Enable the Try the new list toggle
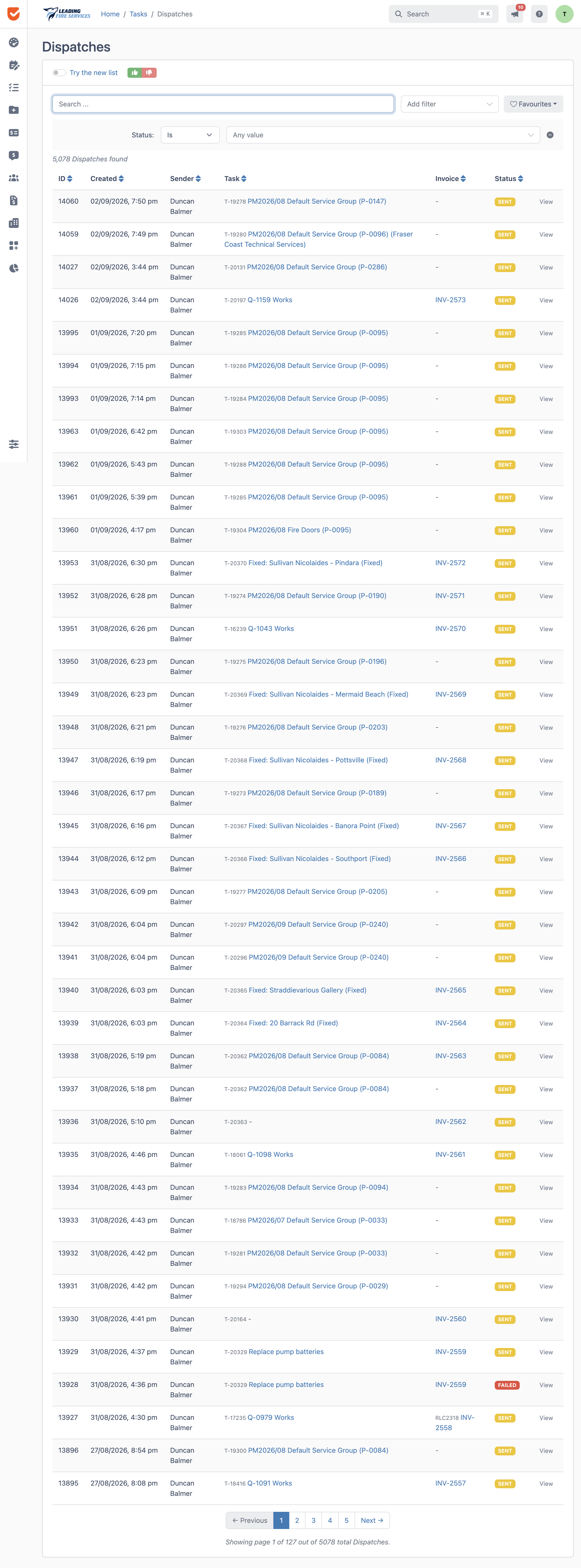 click(59, 72)
